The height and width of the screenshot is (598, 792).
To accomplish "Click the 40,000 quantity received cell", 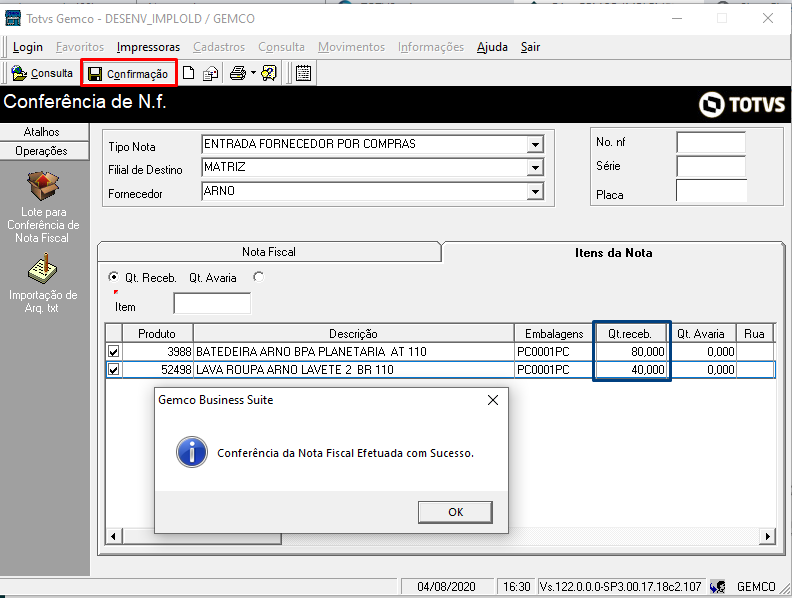I will click(x=631, y=370).
